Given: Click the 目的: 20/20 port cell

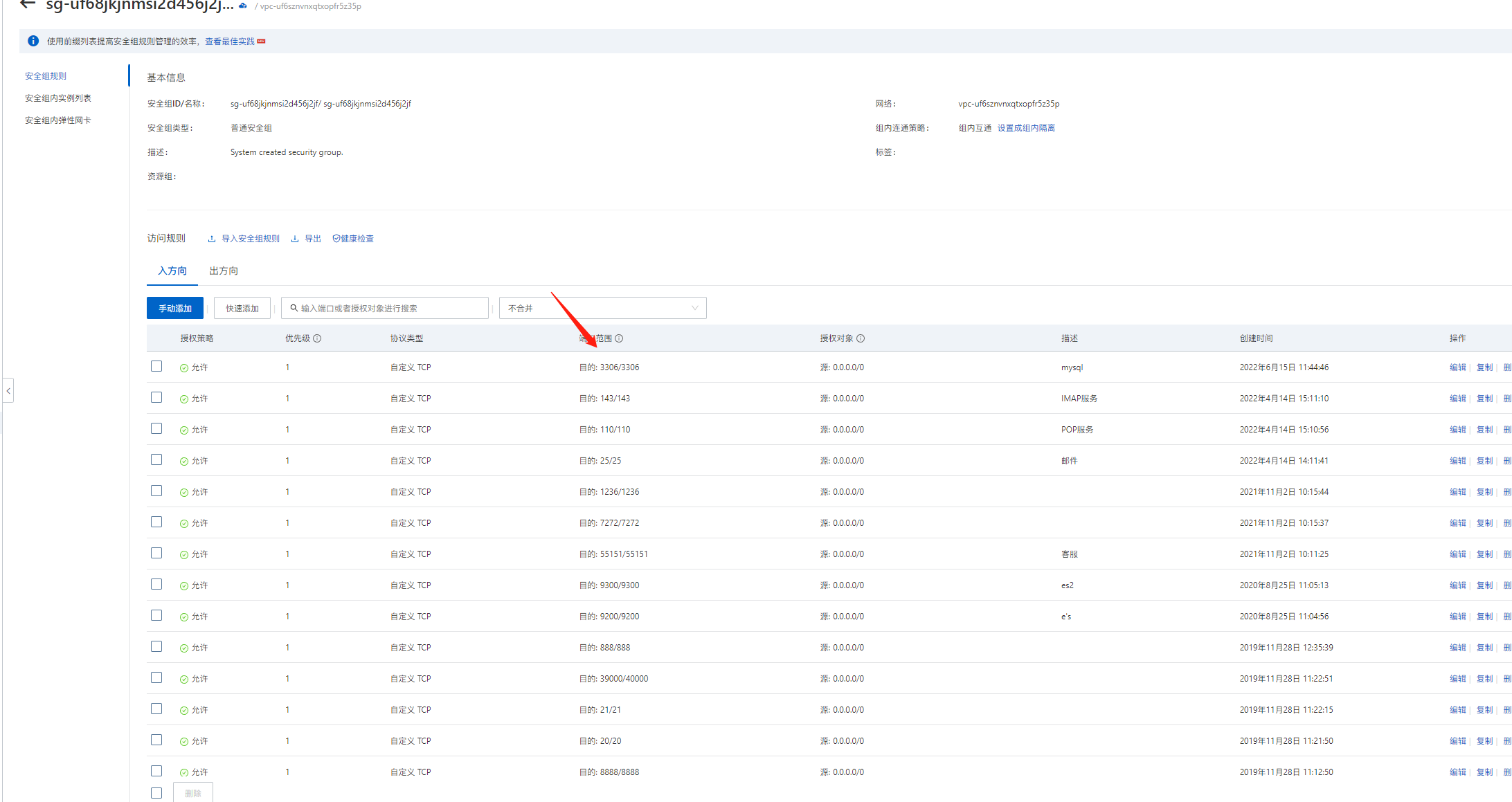Looking at the screenshot, I should (x=600, y=741).
